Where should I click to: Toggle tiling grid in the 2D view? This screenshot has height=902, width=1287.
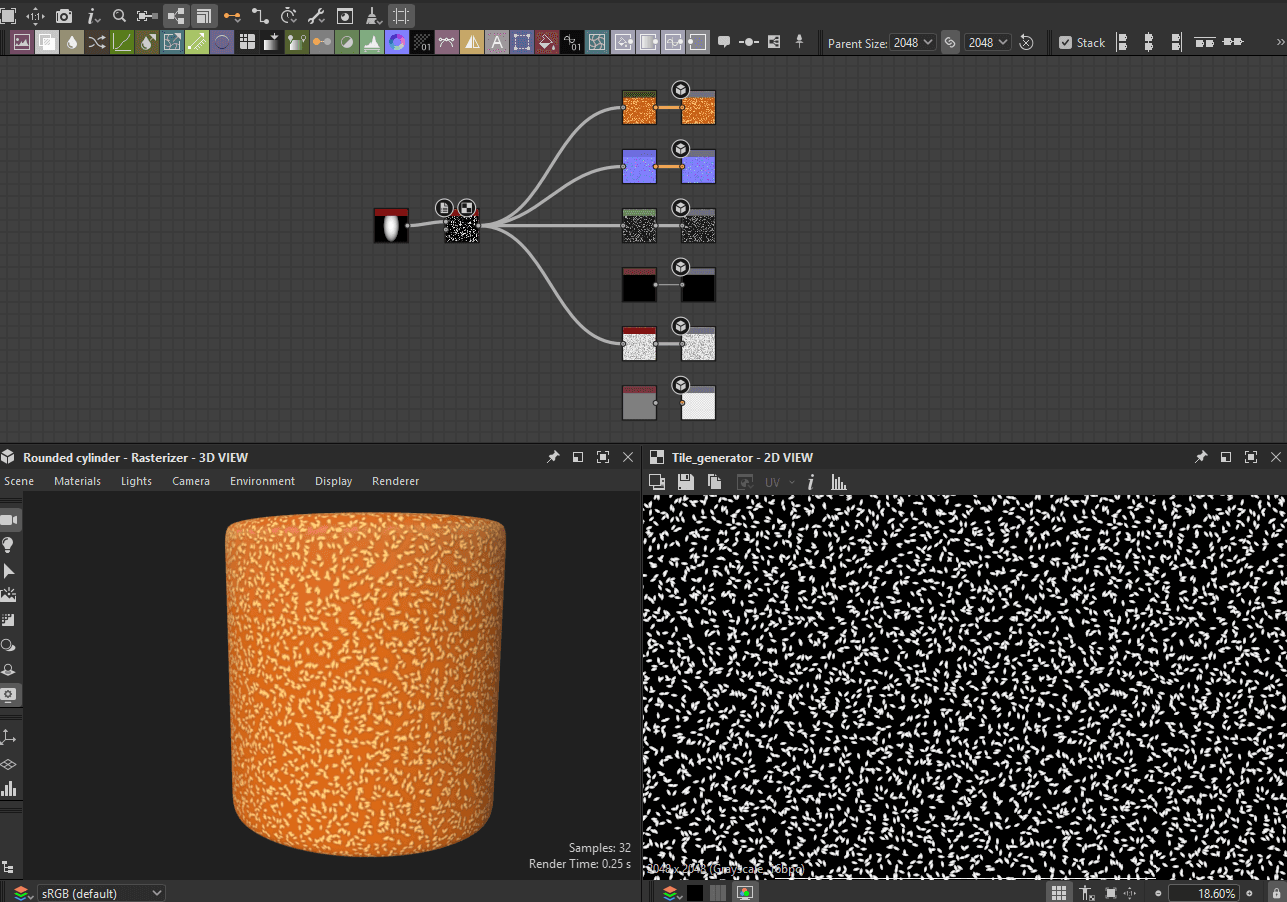pyautogui.click(x=1059, y=893)
